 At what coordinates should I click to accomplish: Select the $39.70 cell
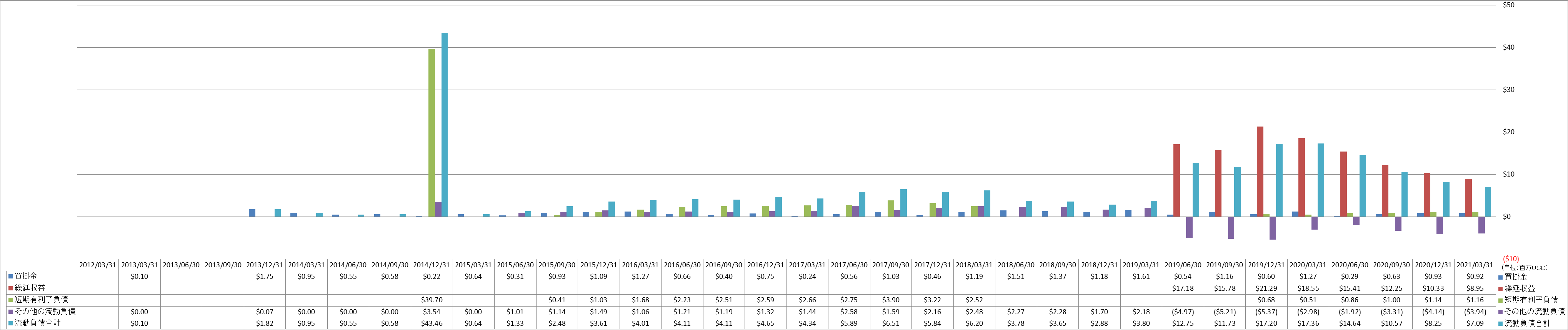click(x=432, y=300)
